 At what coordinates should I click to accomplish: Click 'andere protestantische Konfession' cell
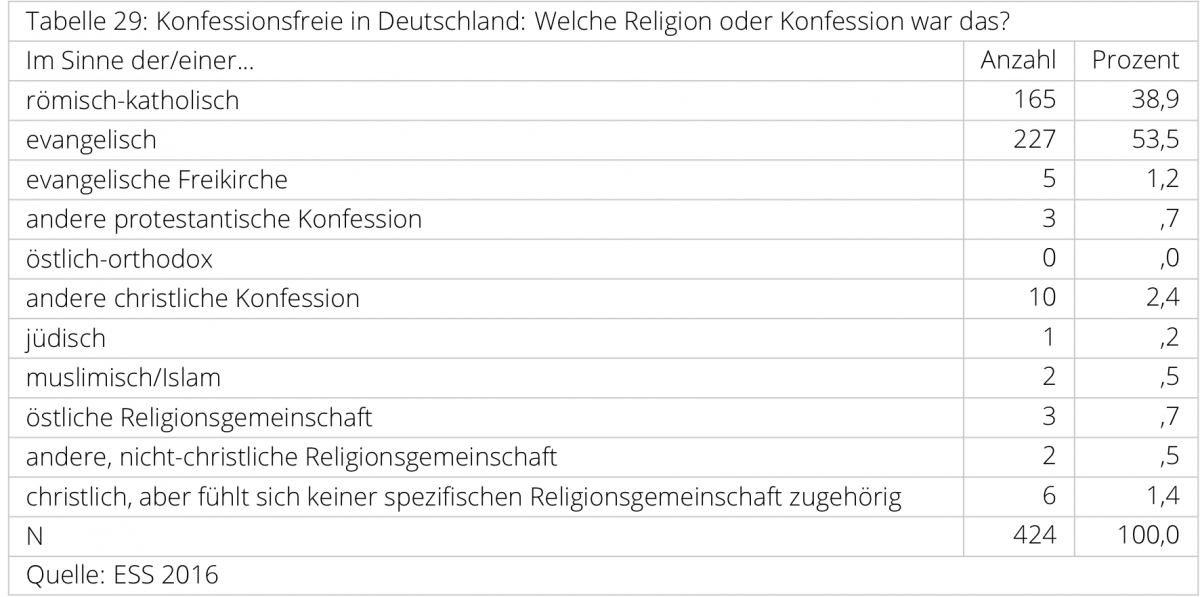(x=223, y=219)
